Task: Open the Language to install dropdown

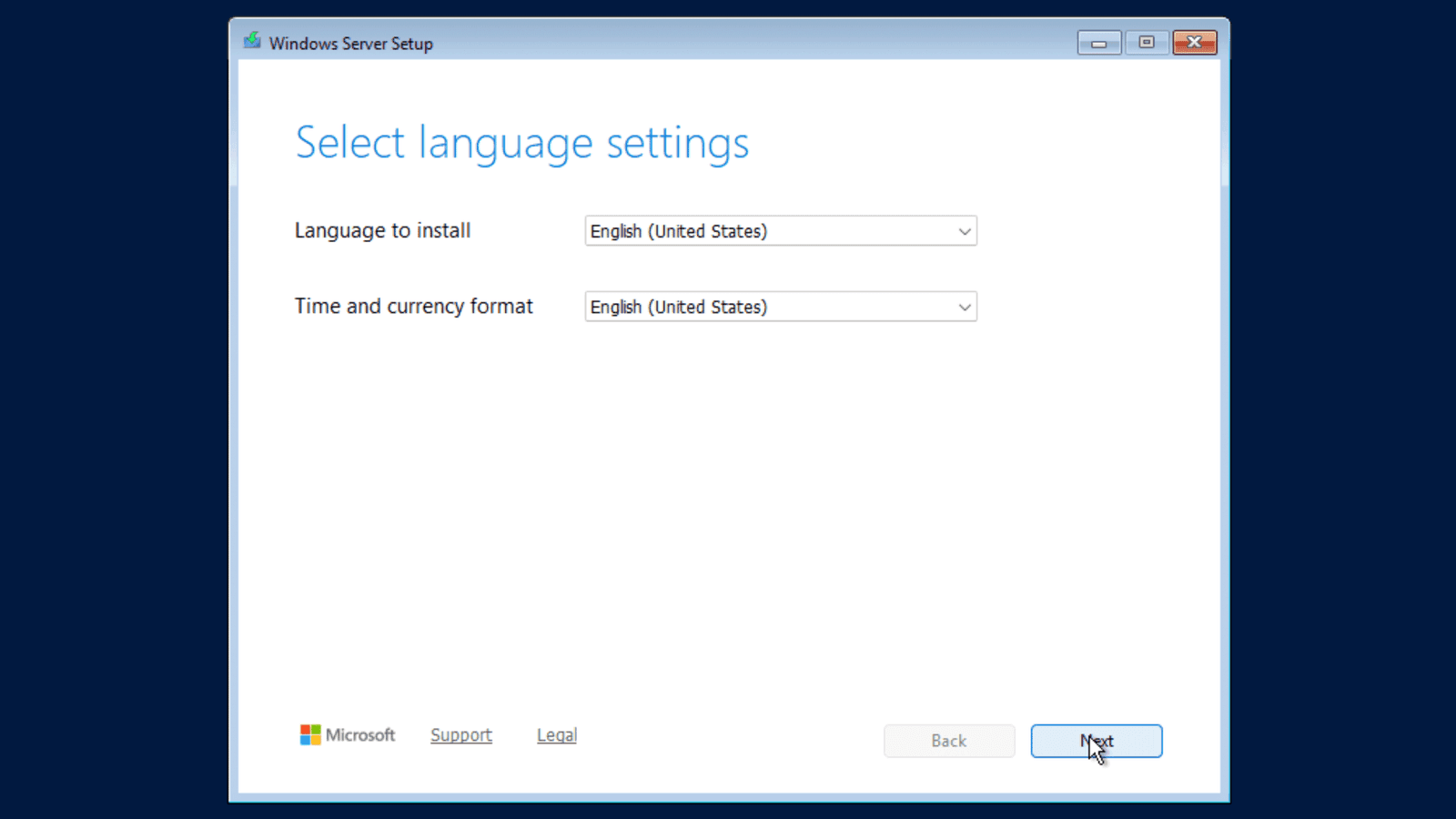Action: (x=781, y=231)
